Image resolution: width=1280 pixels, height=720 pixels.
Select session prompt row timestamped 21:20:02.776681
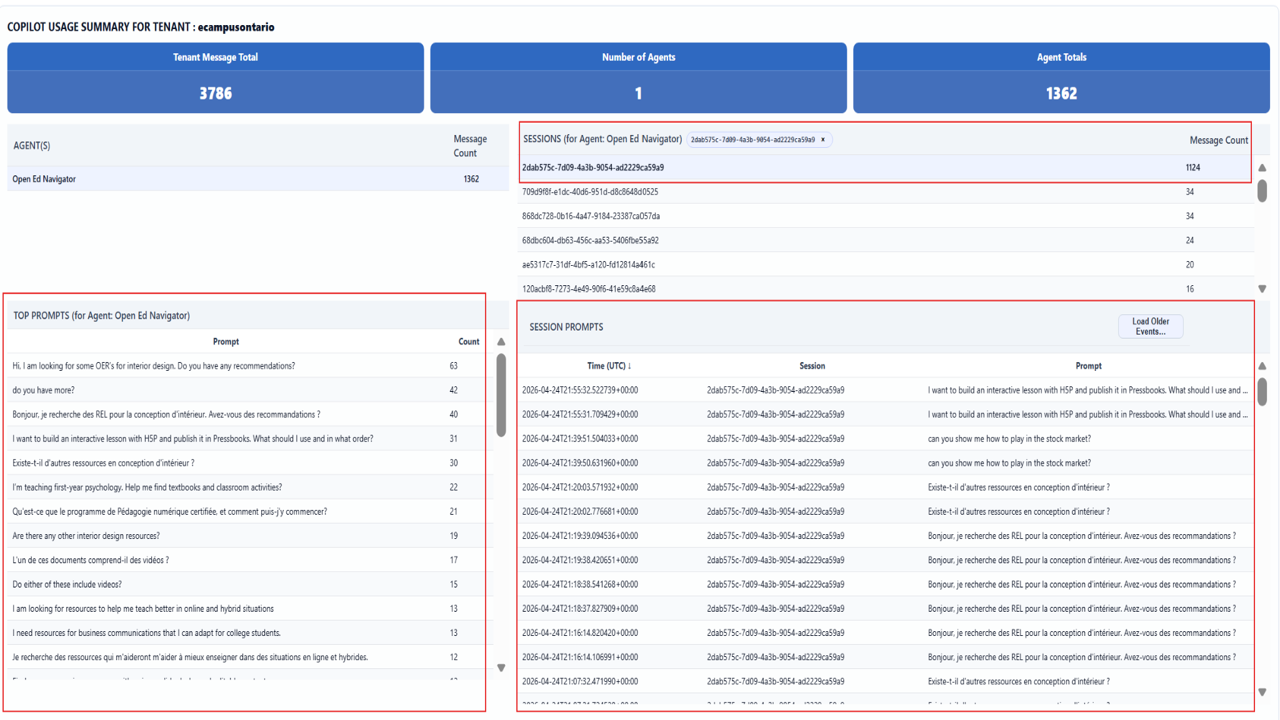point(885,511)
